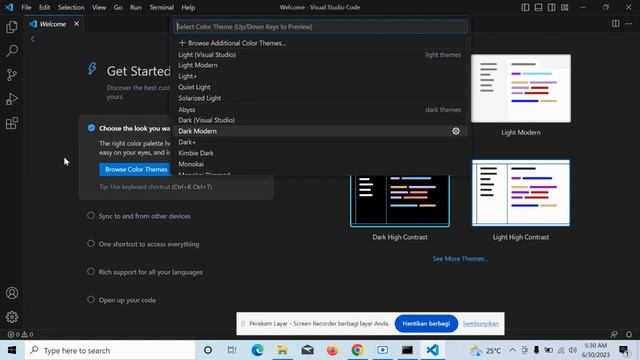Open the Terminal menu
This screenshot has height=360, width=640.
pyautogui.click(x=161, y=7)
